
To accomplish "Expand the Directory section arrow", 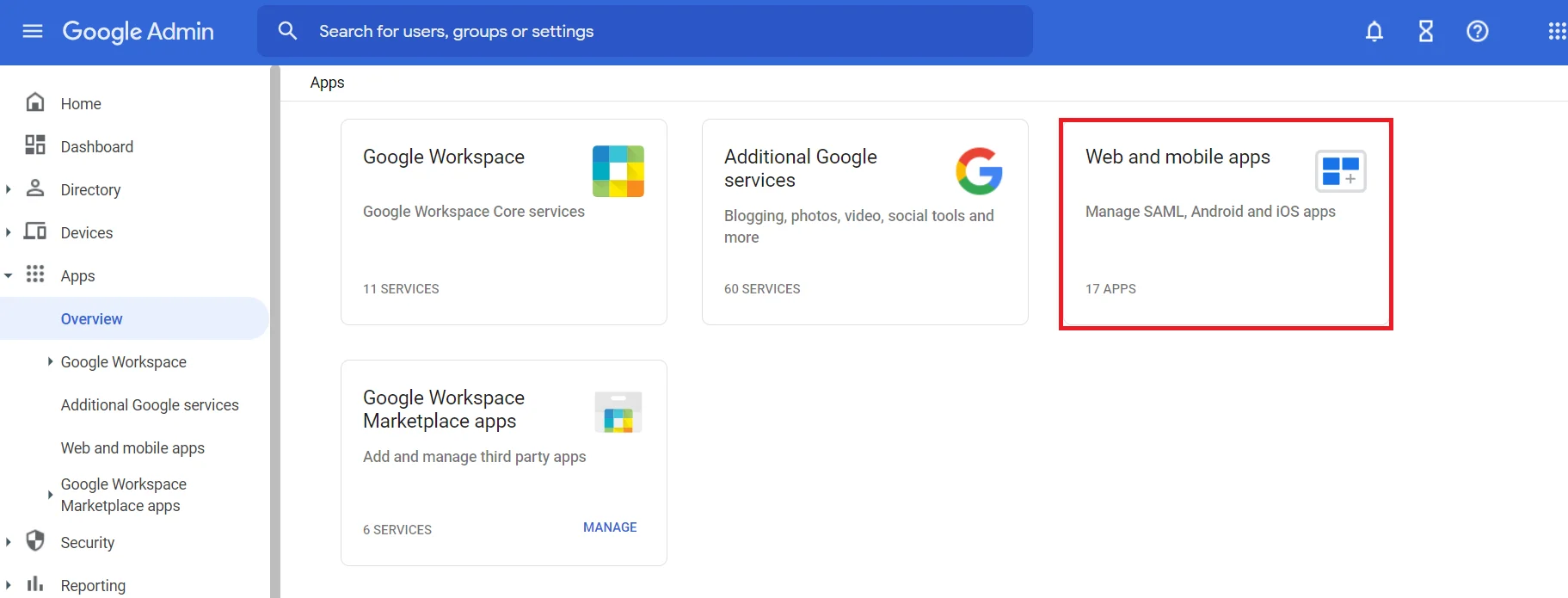I will click(9, 189).
